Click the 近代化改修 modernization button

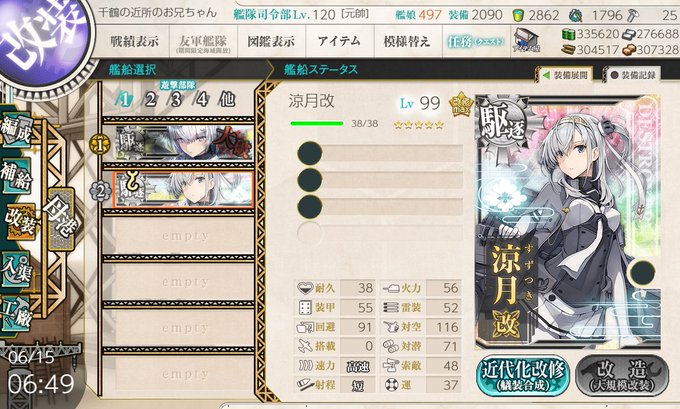click(523, 375)
